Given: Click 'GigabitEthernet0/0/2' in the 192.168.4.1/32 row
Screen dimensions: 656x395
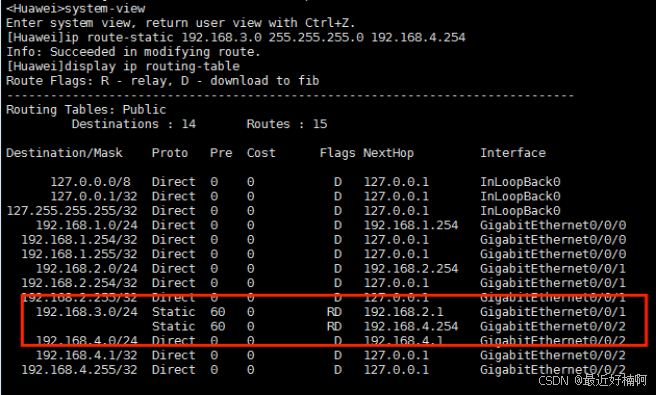Looking at the screenshot, I should pos(553,355).
